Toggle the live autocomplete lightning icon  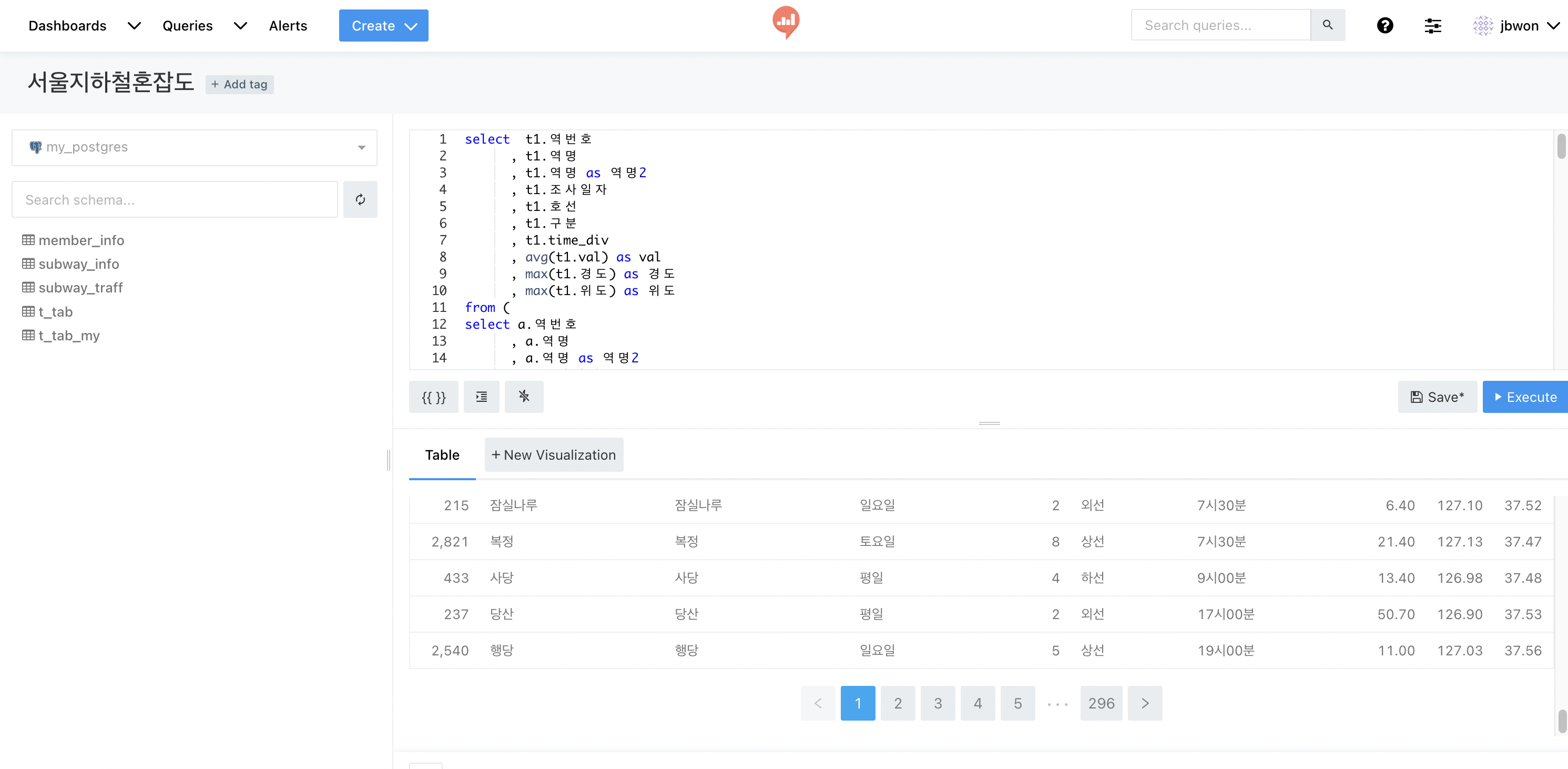coord(524,397)
